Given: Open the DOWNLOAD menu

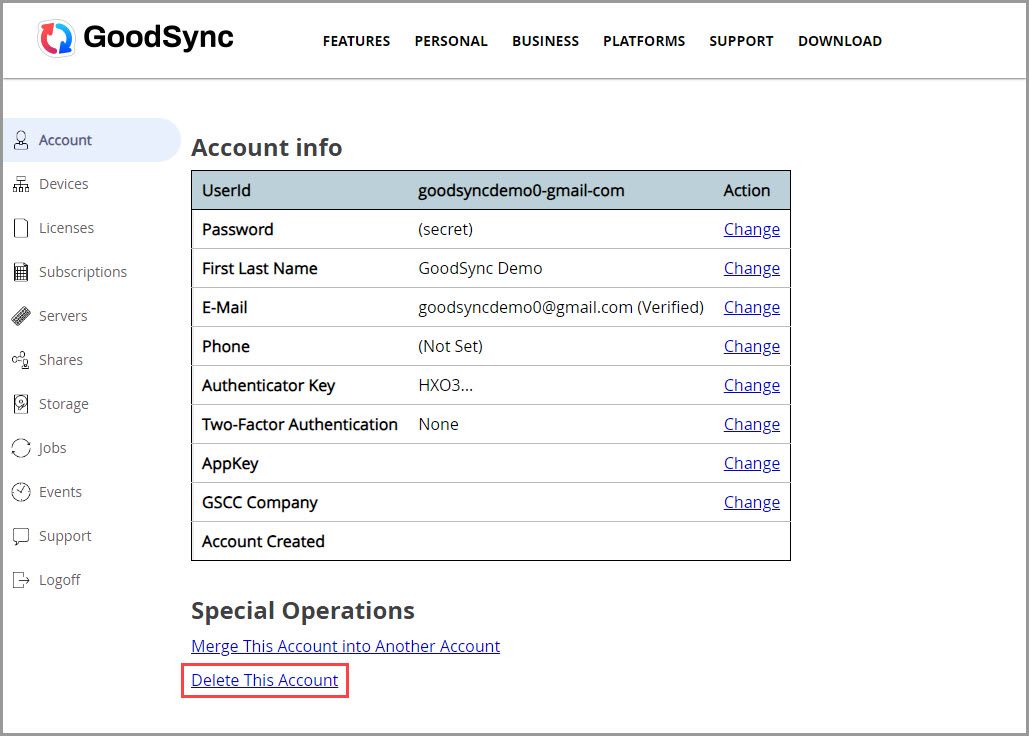Looking at the screenshot, I should (x=839, y=41).
